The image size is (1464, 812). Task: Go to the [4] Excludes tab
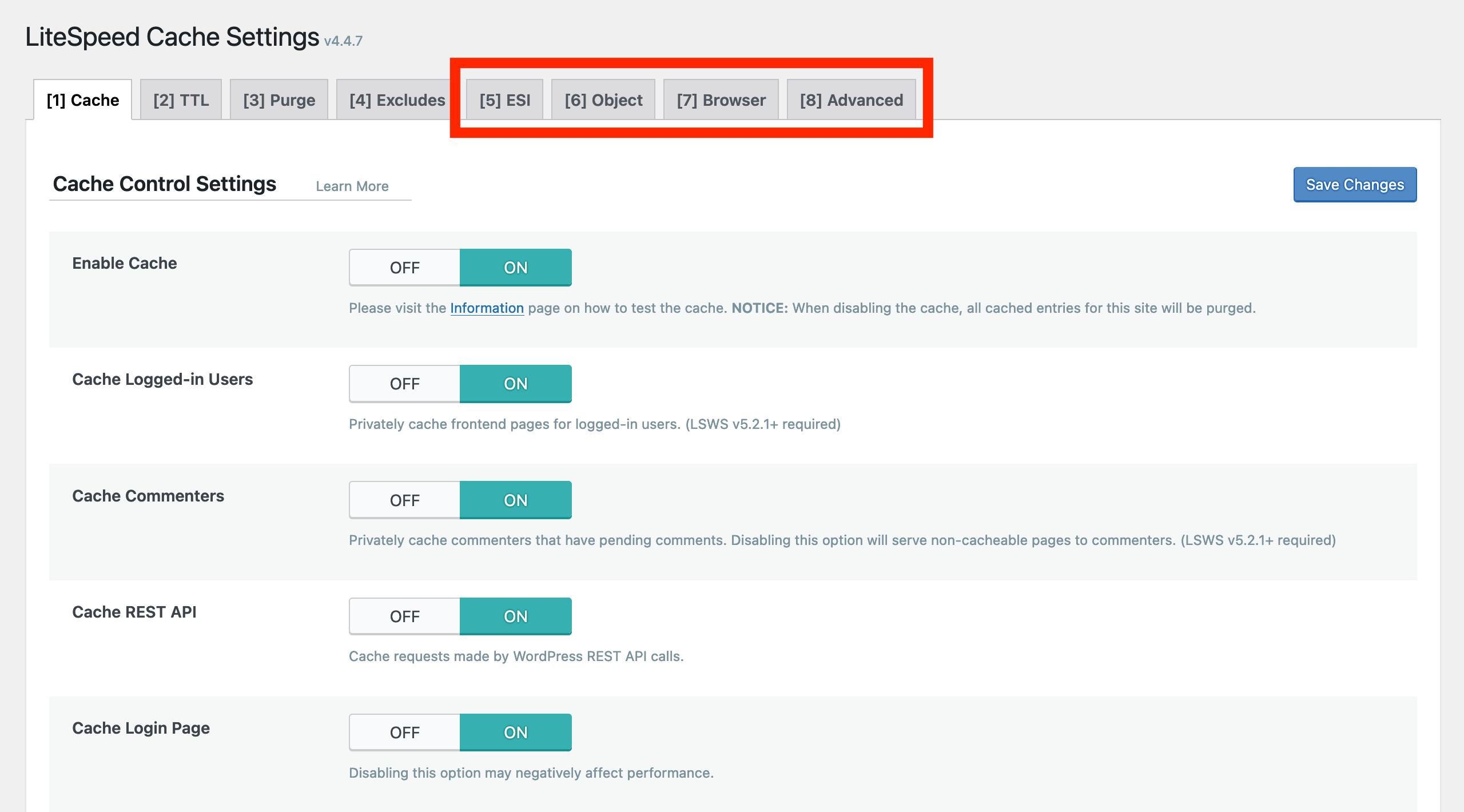coord(397,100)
